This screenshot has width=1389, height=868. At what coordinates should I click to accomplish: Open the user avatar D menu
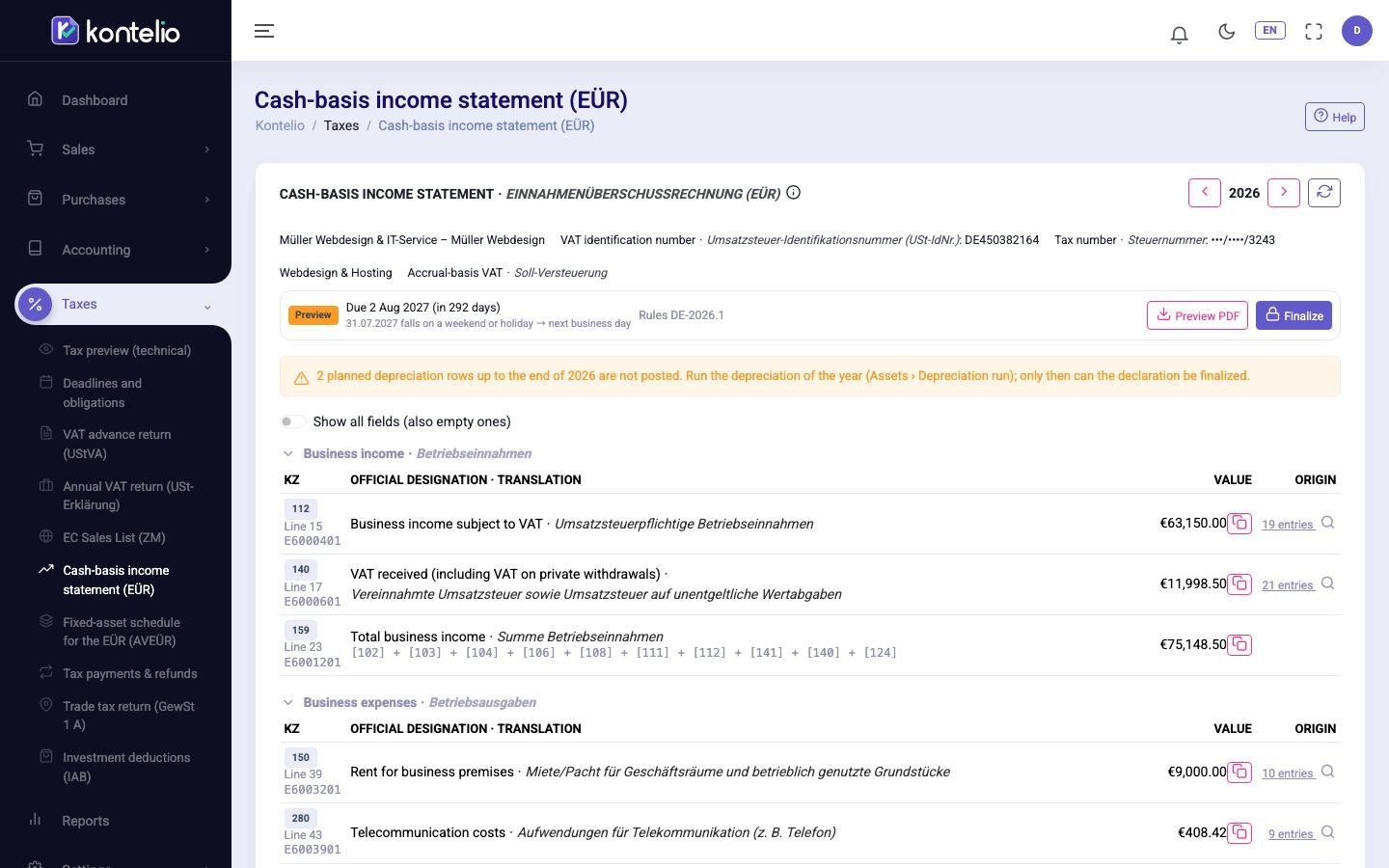point(1356,31)
